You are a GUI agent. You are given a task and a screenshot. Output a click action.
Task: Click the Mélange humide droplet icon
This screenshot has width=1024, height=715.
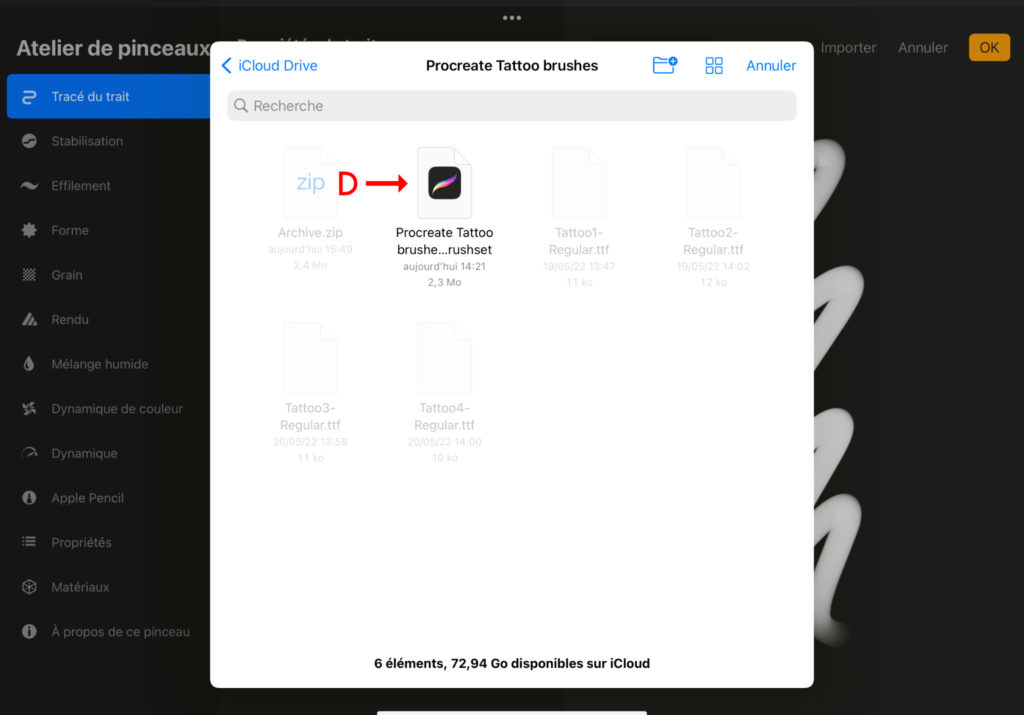tap(29, 364)
